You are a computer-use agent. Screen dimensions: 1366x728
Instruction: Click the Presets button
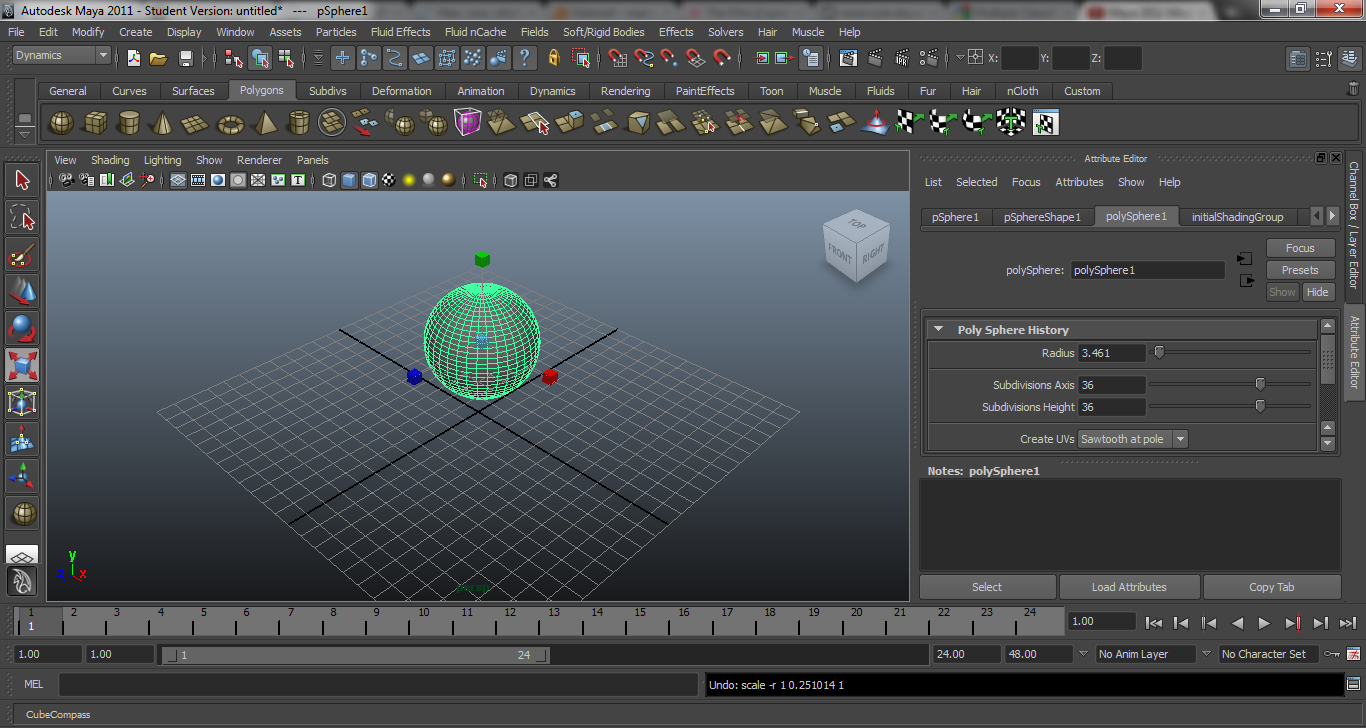coord(1300,270)
